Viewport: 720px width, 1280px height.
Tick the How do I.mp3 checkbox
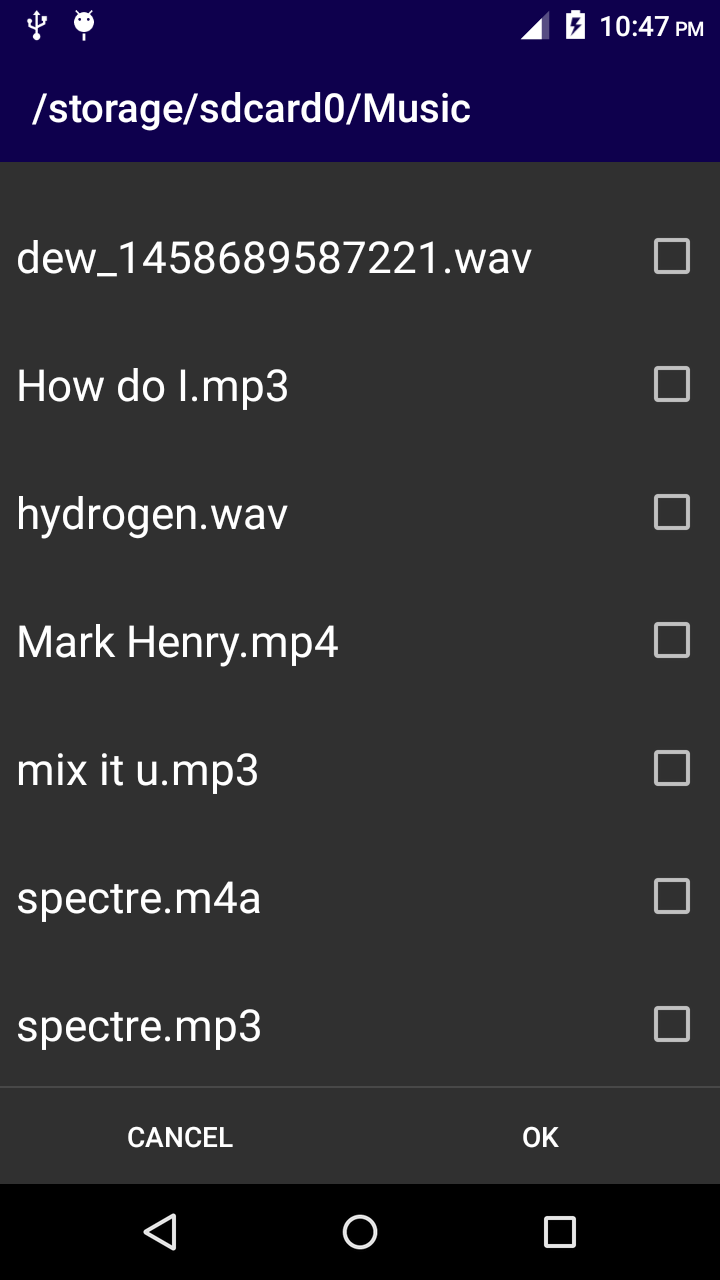click(x=671, y=384)
